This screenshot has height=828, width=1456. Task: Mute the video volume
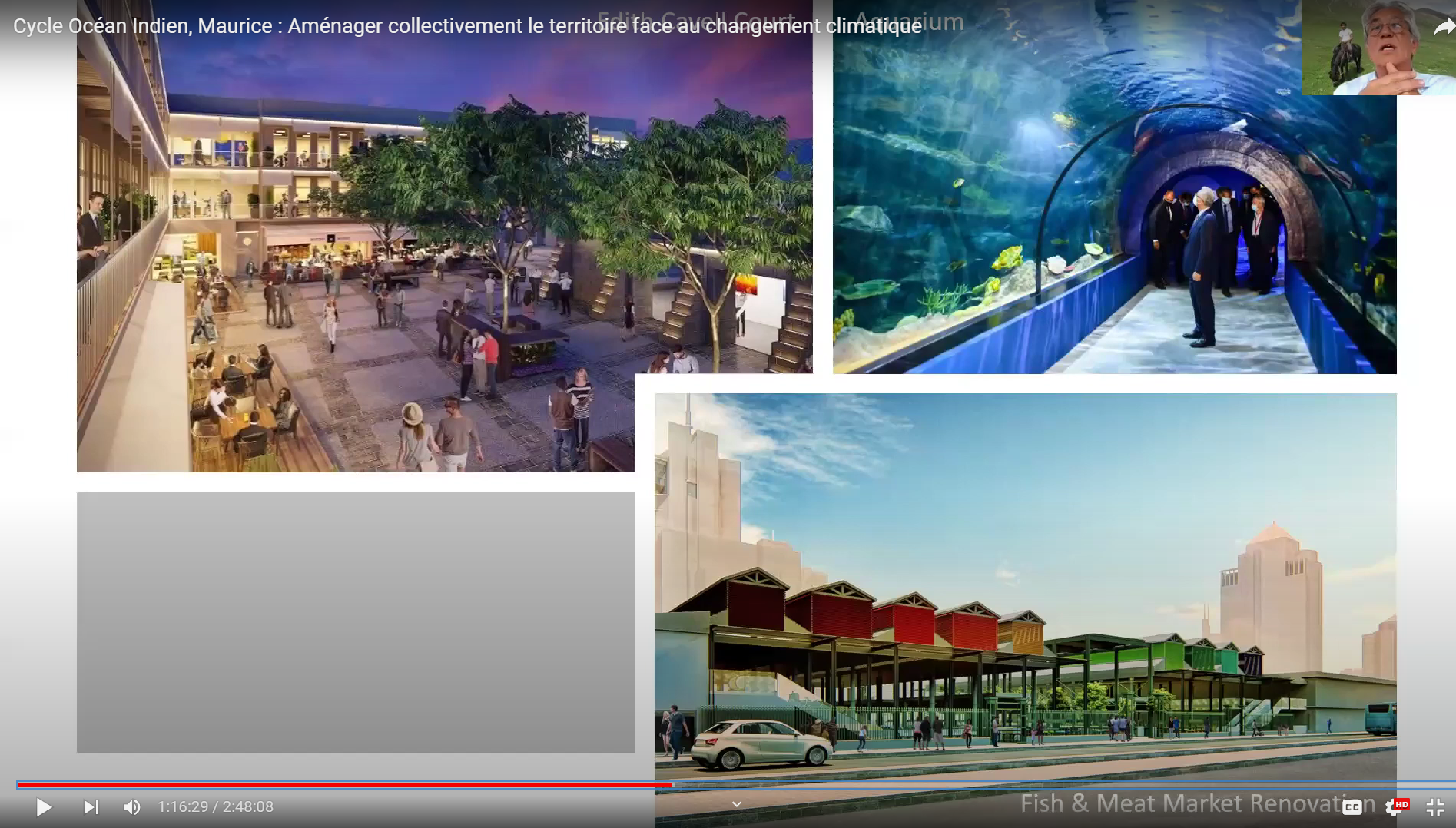tap(131, 807)
